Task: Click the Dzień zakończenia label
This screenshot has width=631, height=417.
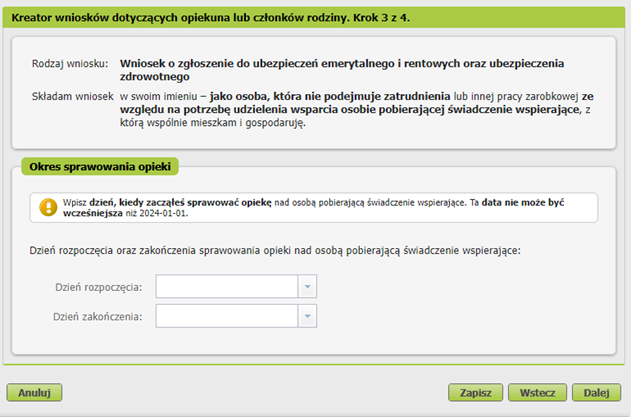Action: tap(98, 317)
